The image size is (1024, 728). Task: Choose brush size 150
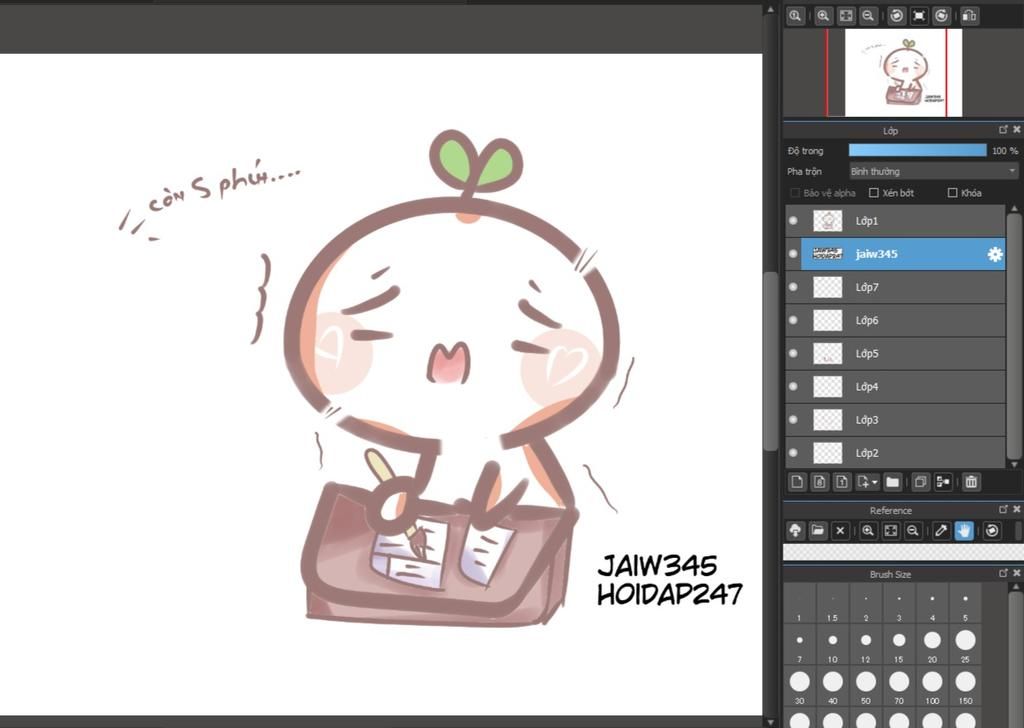[965, 687]
